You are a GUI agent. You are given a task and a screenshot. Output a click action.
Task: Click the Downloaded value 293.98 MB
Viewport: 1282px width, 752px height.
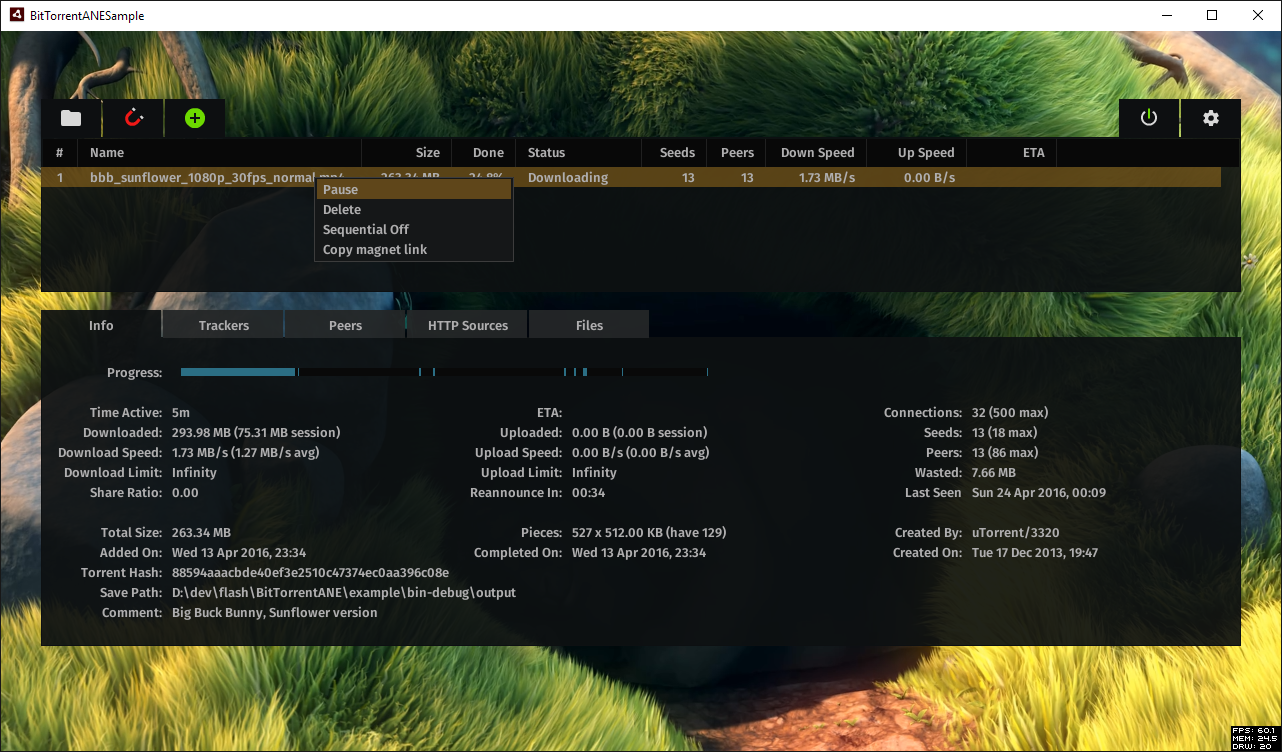[256, 433]
